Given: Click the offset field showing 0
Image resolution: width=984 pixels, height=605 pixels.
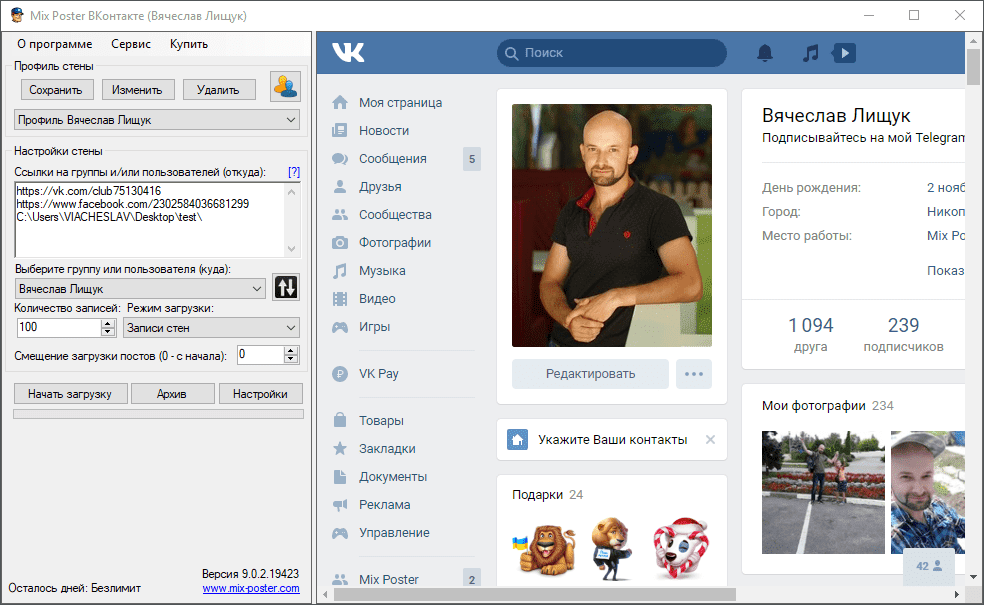Looking at the screenshot, I should coord(260,355).
